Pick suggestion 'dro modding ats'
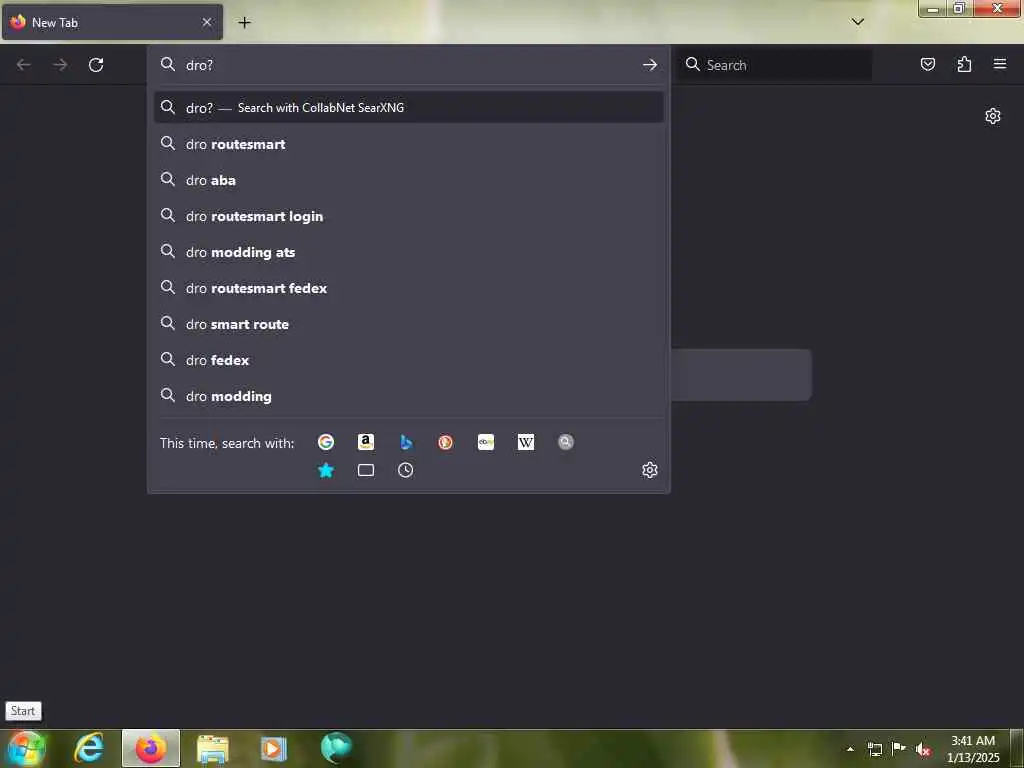The image size is (1024, 768). coord(409,252)
